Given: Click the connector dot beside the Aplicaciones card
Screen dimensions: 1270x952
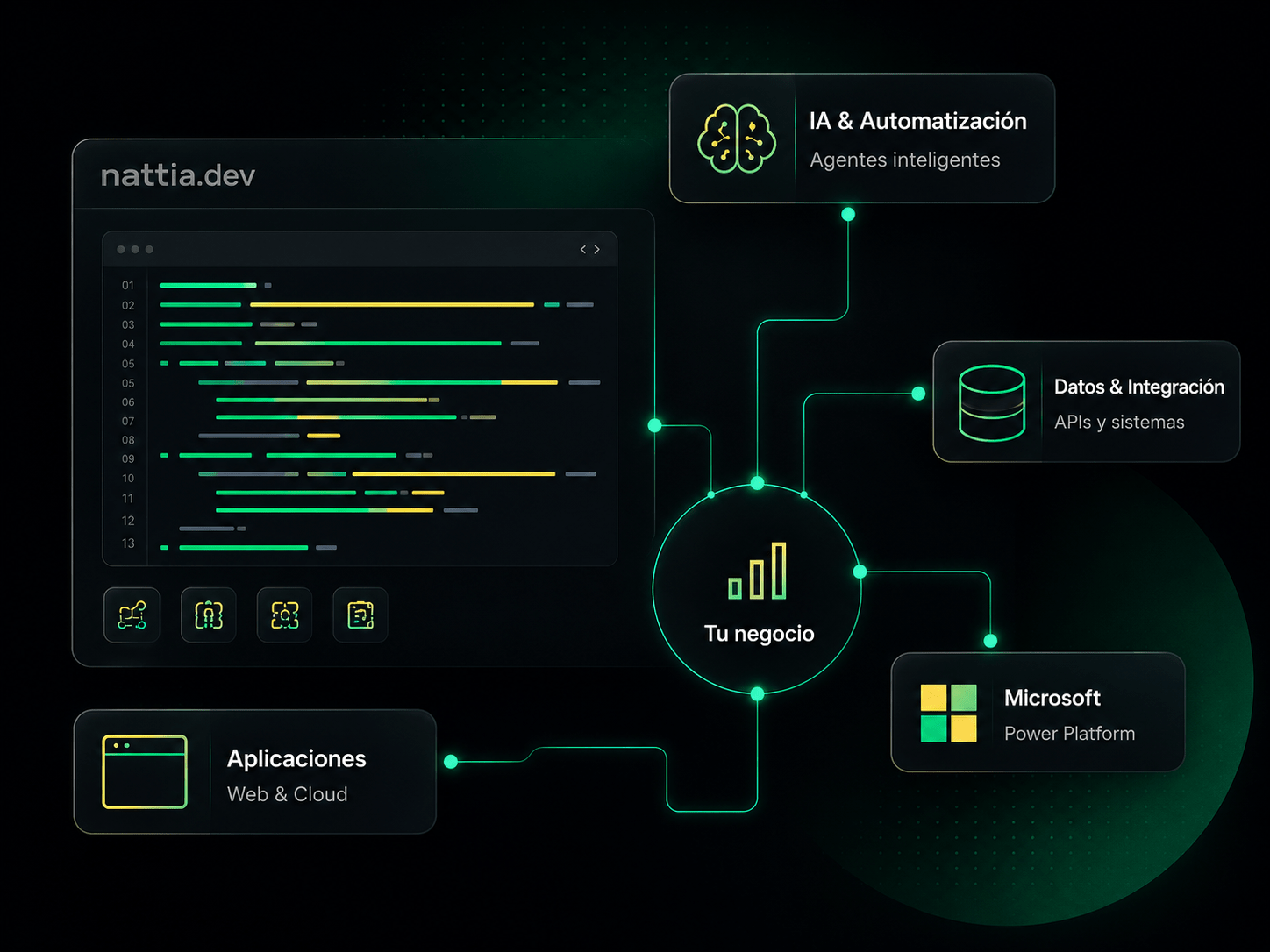Looking at the screenshot, I should (451, 762).
